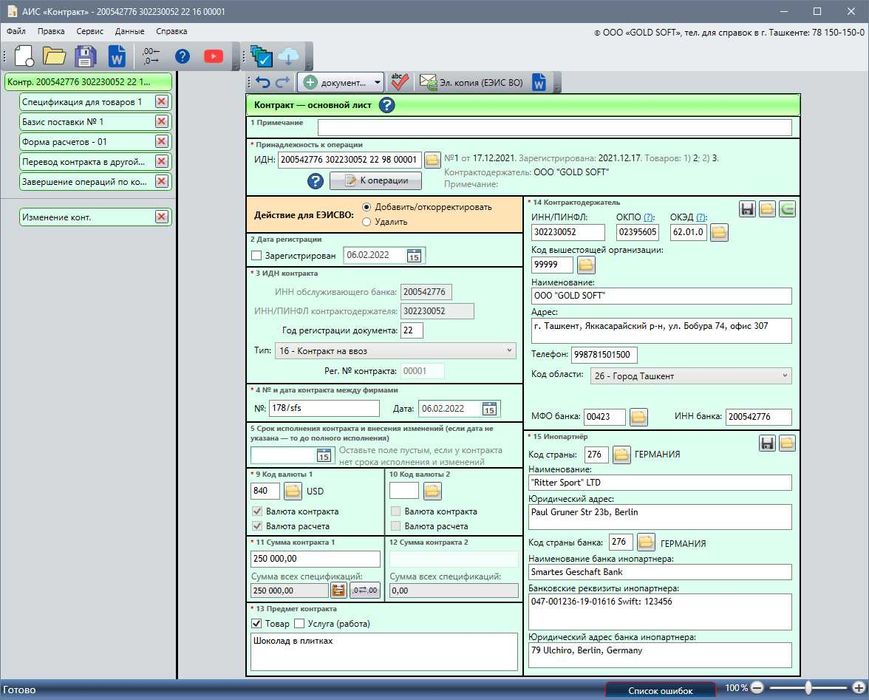Browse МФО банка folder icon
The width and height of the screenshot is (869, 700).
[x=638, y=417]
